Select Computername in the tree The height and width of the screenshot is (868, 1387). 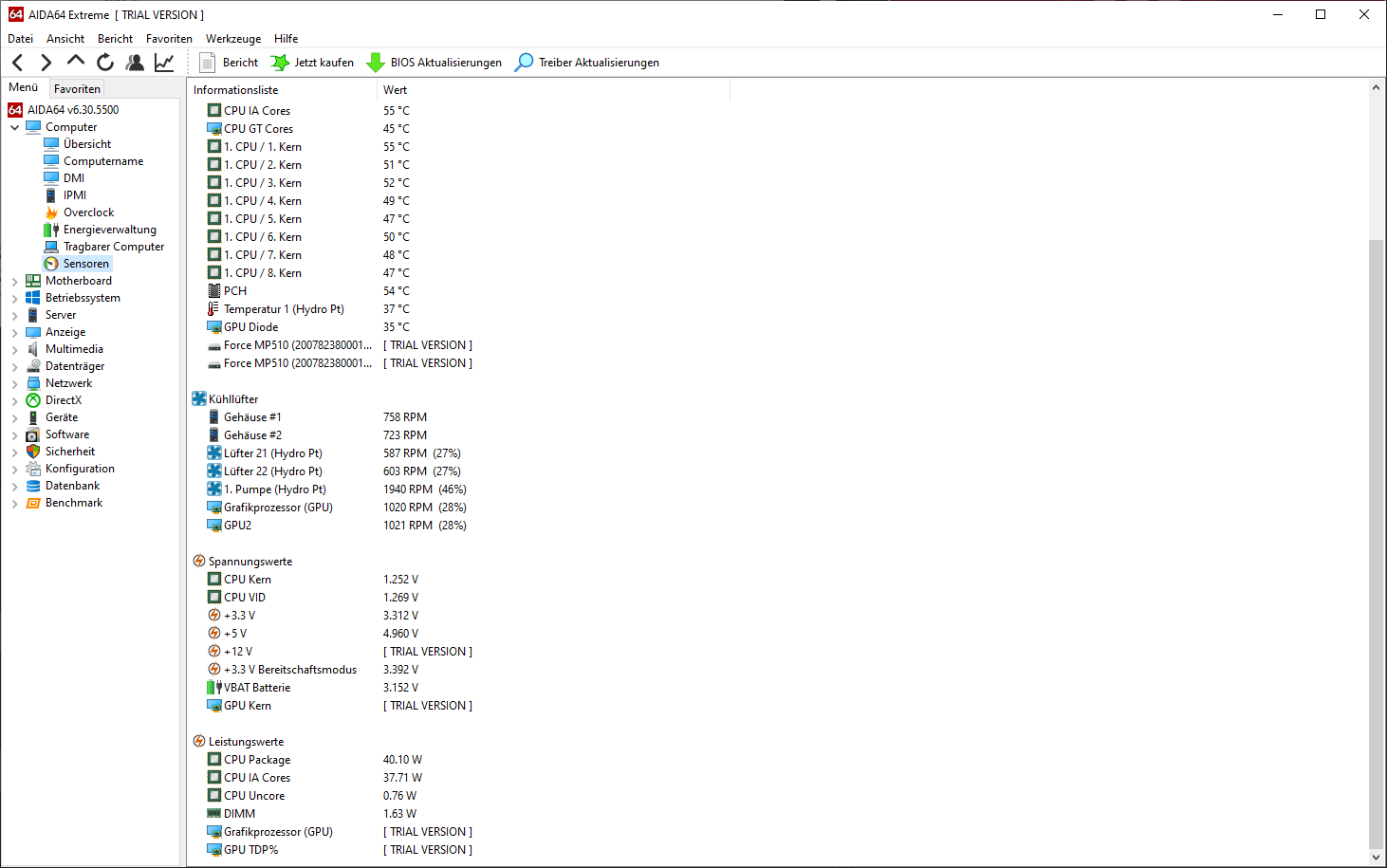[x=103, y=161]
